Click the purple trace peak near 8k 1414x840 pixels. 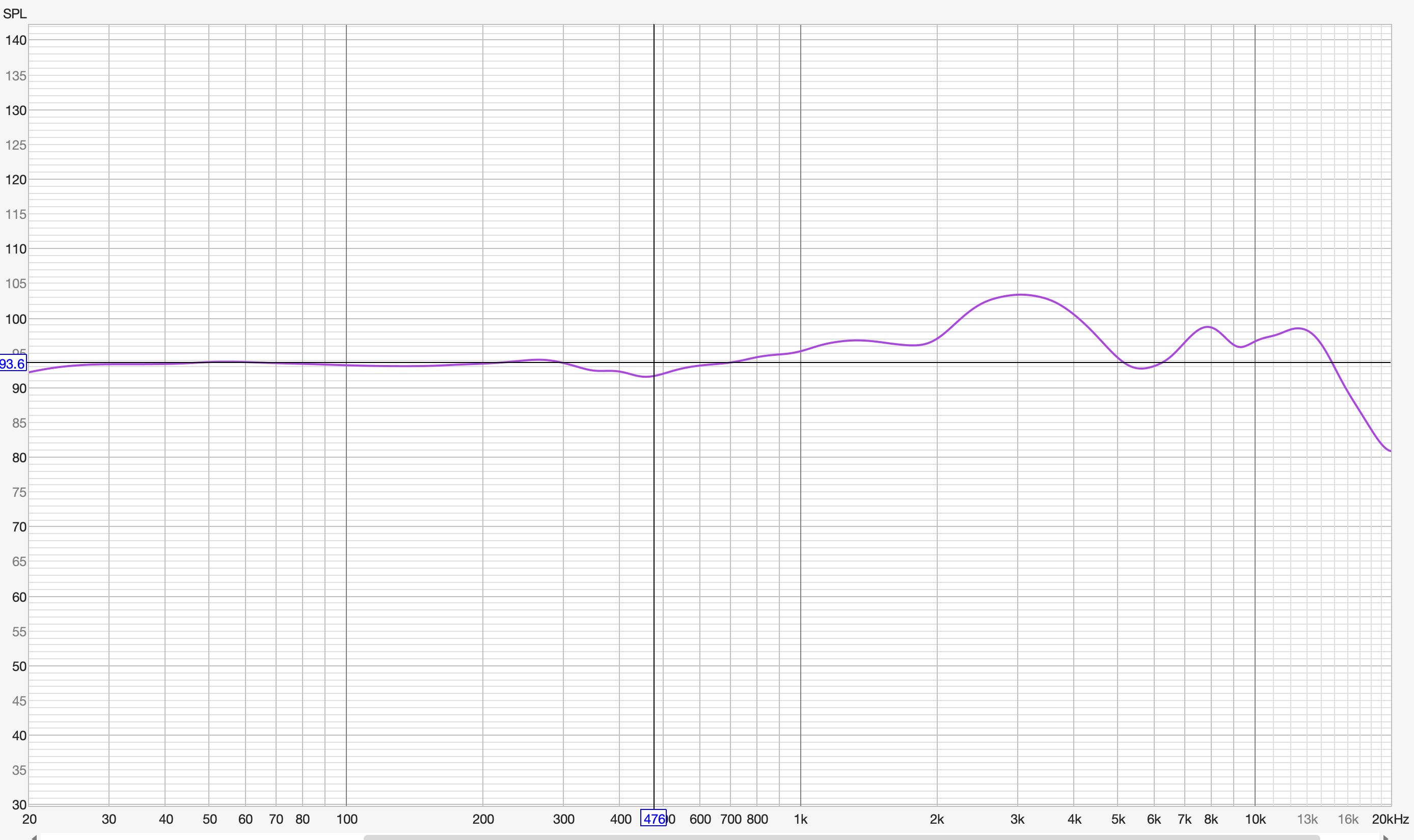1207,327
